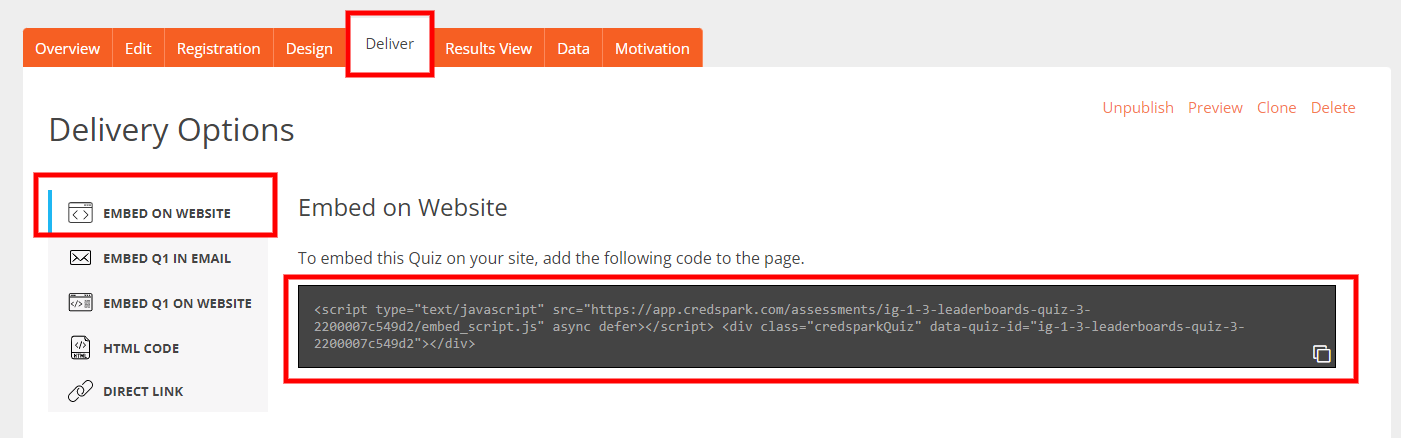Open the Motivation tab
Viewport: 1401px width, 438px height.
652,48
